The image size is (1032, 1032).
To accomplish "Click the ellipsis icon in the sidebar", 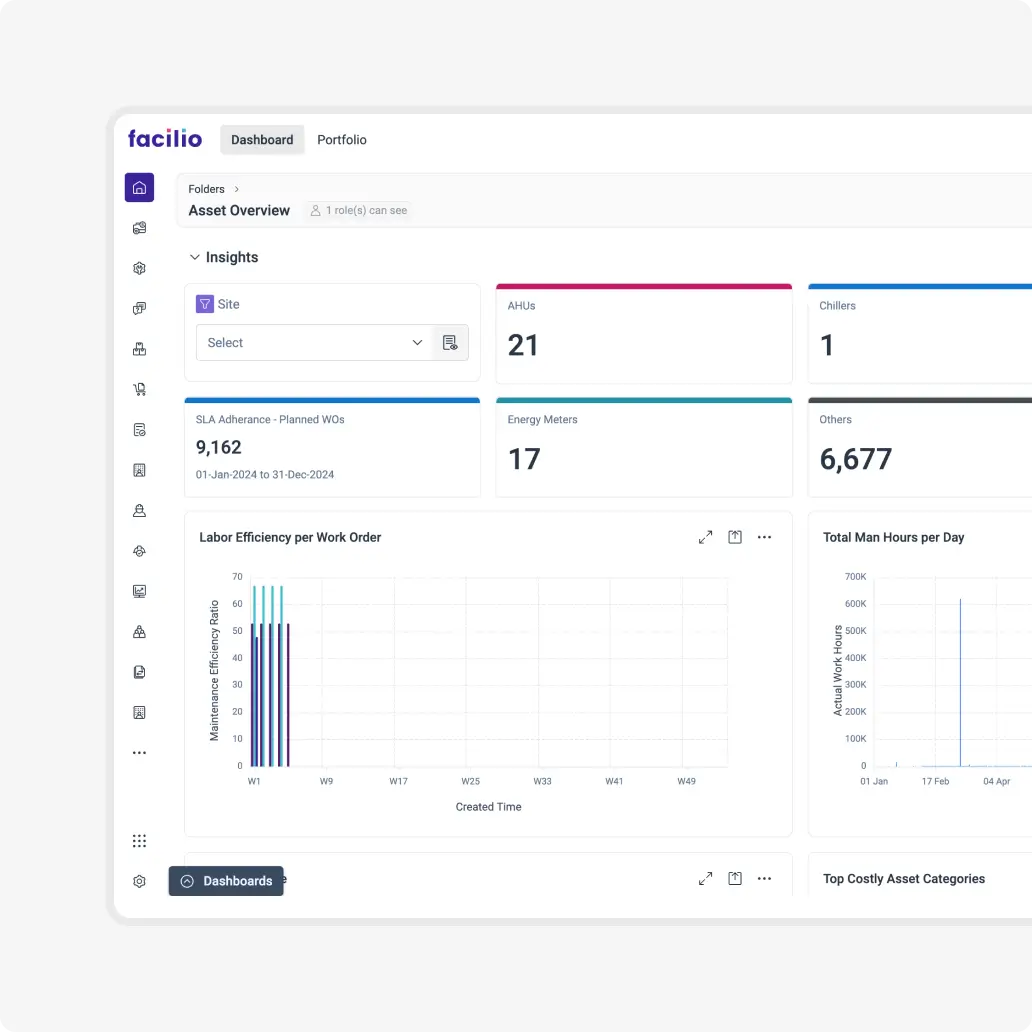I will (139, 752).
